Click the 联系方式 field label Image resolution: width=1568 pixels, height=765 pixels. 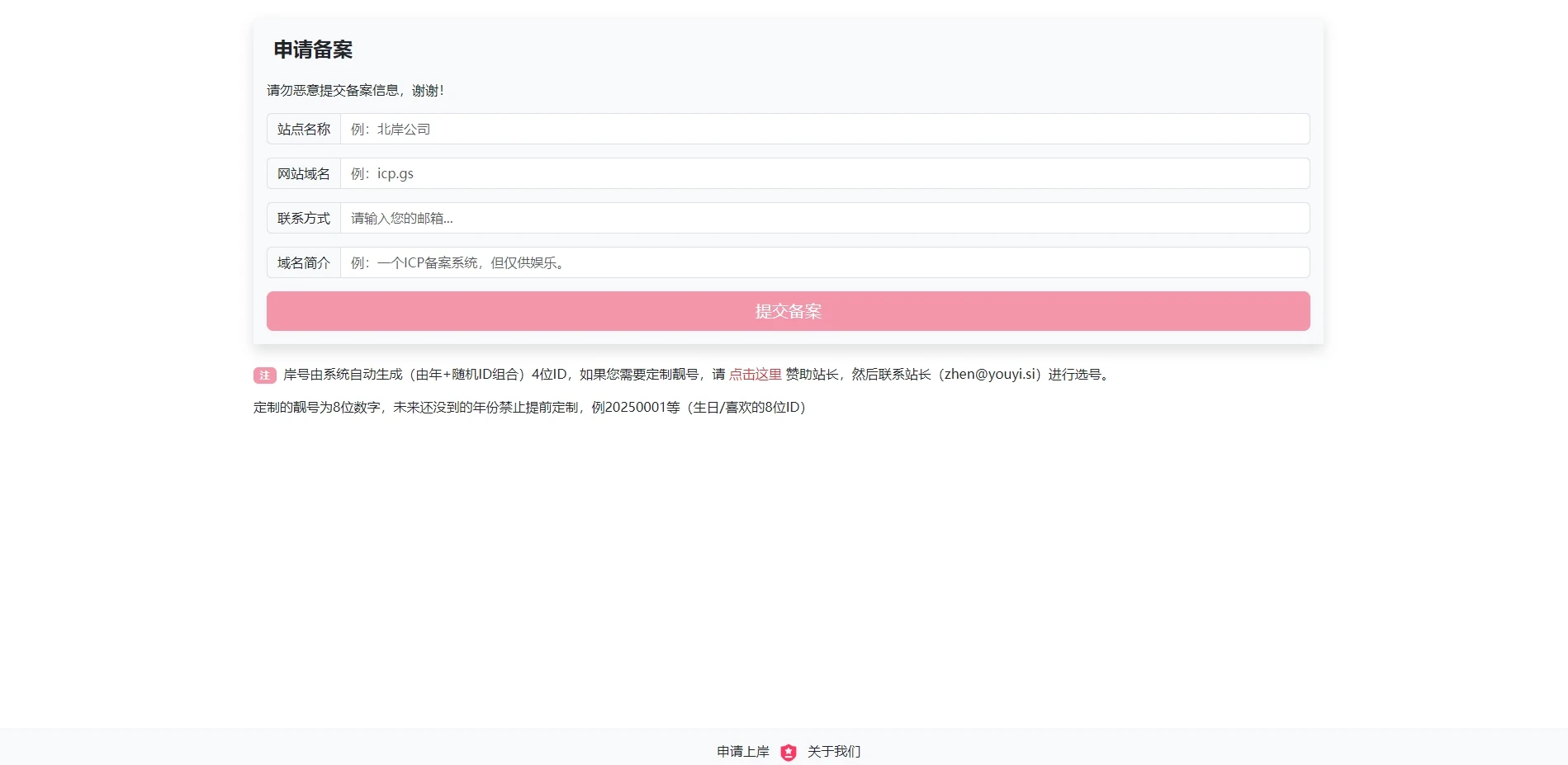pos(304,219)
